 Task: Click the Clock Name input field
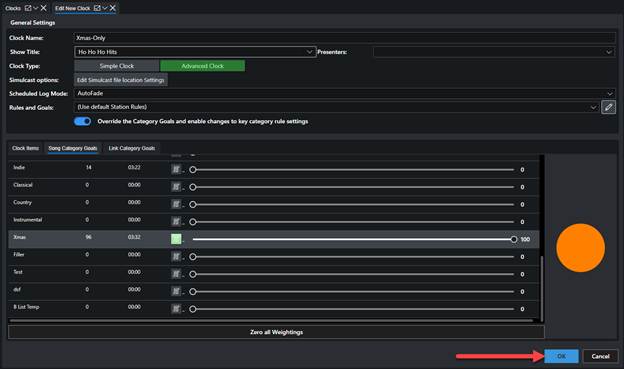[x=345, y=38]
